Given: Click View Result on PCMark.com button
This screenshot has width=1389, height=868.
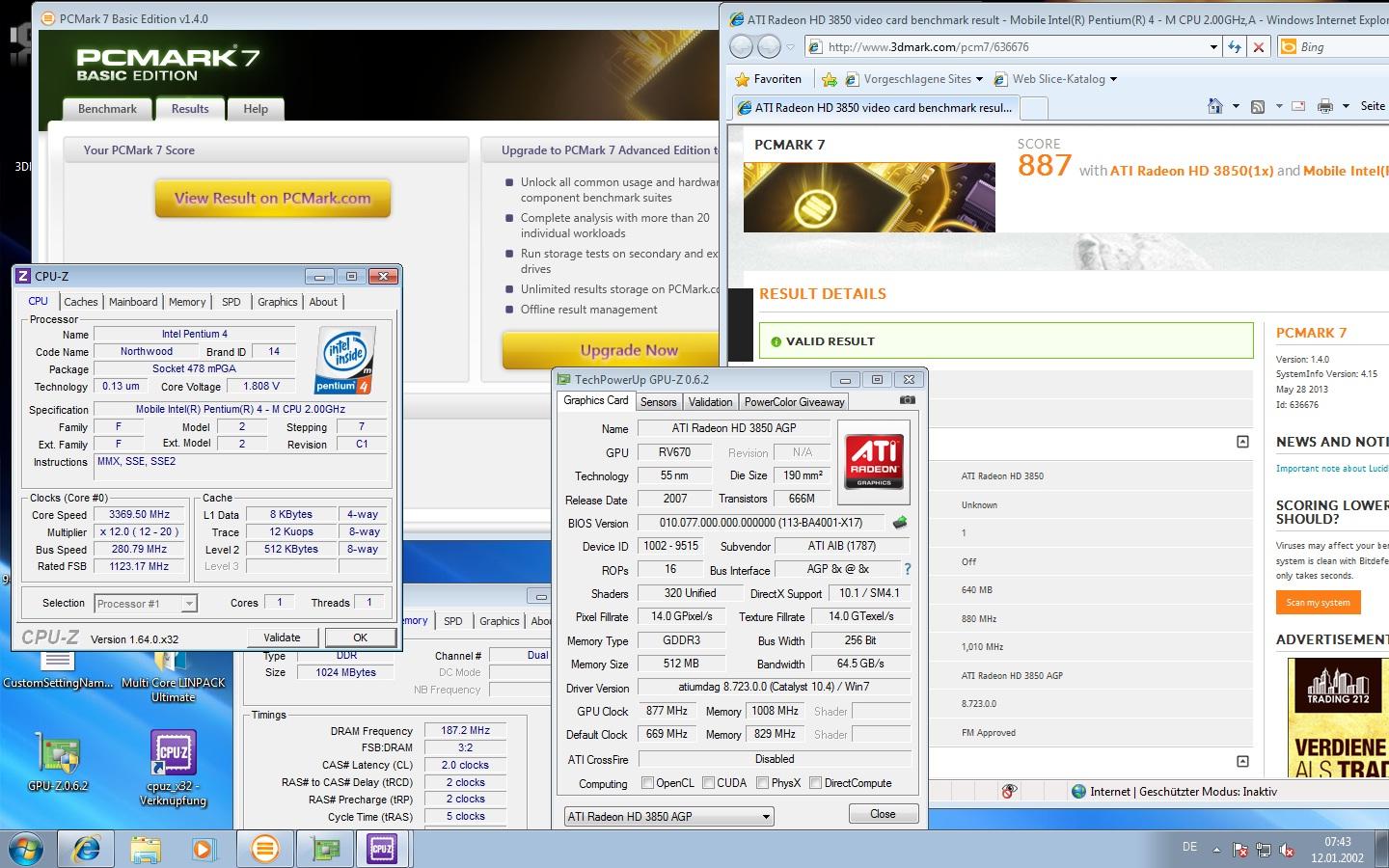Looking at the screenshot, I should (273, 198).
